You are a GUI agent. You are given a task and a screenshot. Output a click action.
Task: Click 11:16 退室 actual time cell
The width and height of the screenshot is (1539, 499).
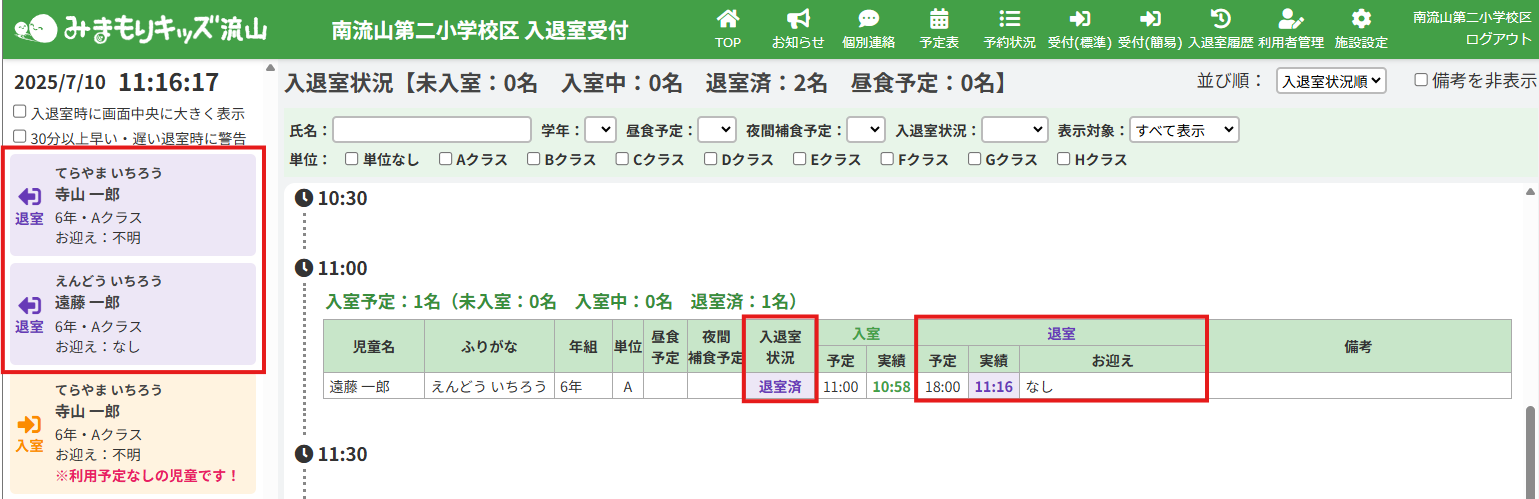tap(993, 386)
